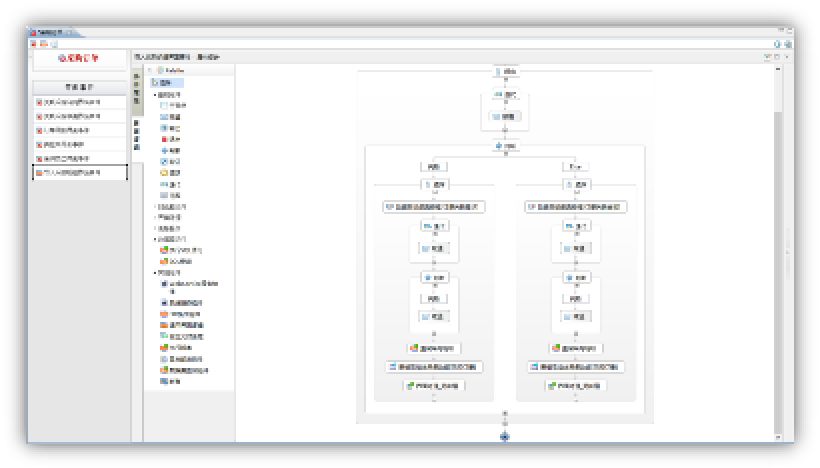The height and width of the screenshot is (468, 820).
Task: Click the scrollbar up arrow on canvas
Action: 778,69
